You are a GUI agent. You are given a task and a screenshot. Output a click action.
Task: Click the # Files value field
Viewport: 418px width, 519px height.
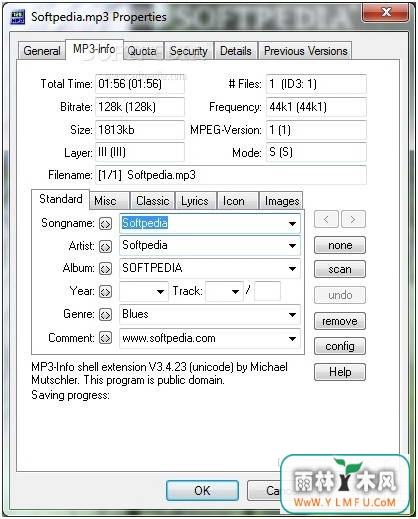[316, 84]
